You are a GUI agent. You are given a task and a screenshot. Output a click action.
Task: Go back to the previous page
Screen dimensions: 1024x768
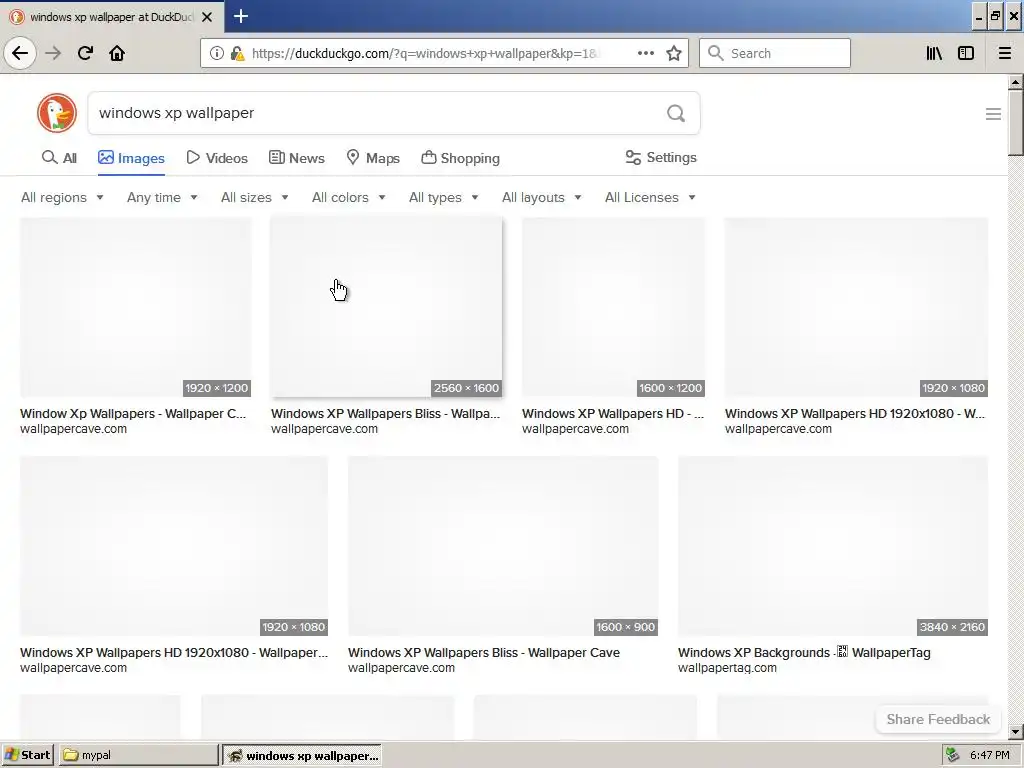20,53
